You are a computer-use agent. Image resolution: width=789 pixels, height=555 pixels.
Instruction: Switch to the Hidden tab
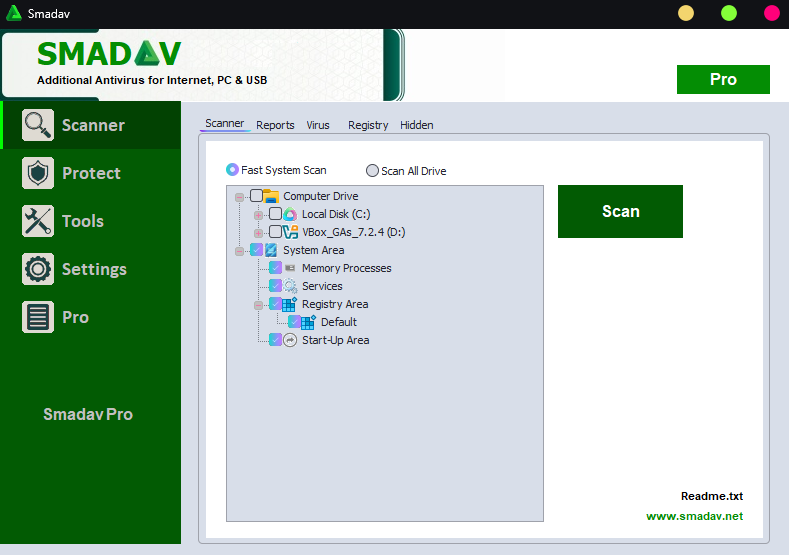(x=417, y=125)
